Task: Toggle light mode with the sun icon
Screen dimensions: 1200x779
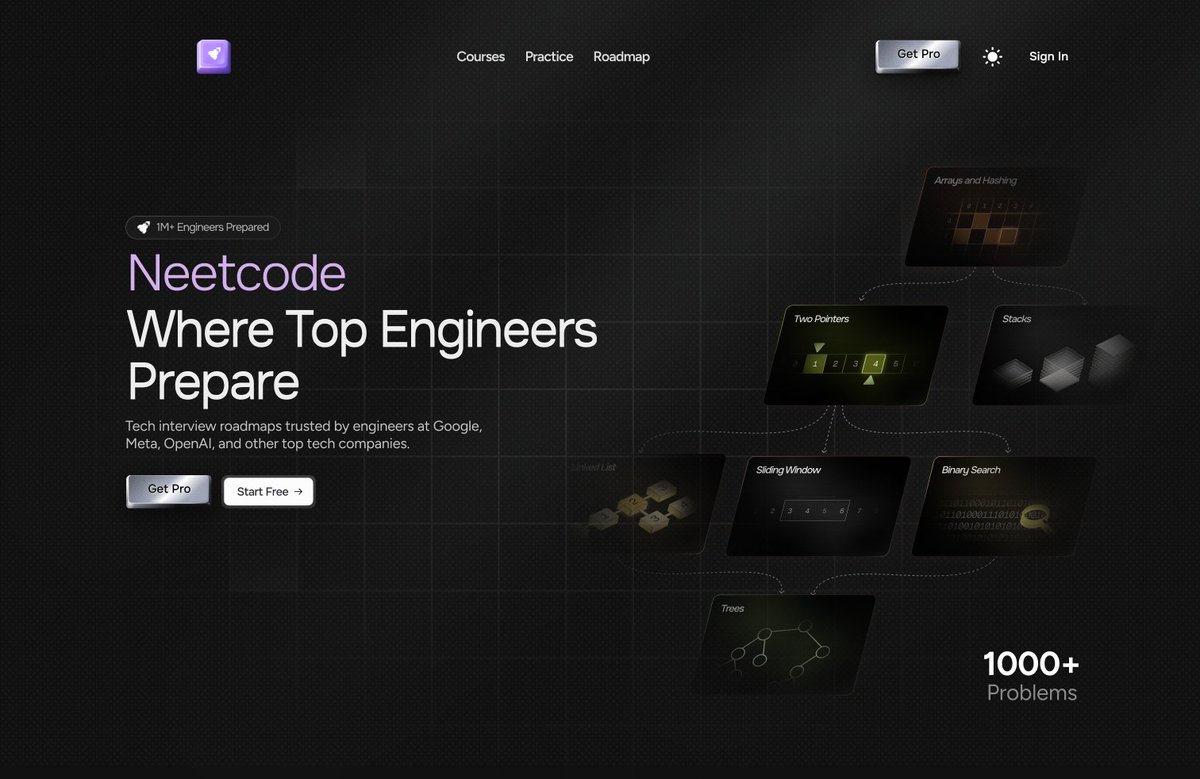Action: tap(992, 57)
